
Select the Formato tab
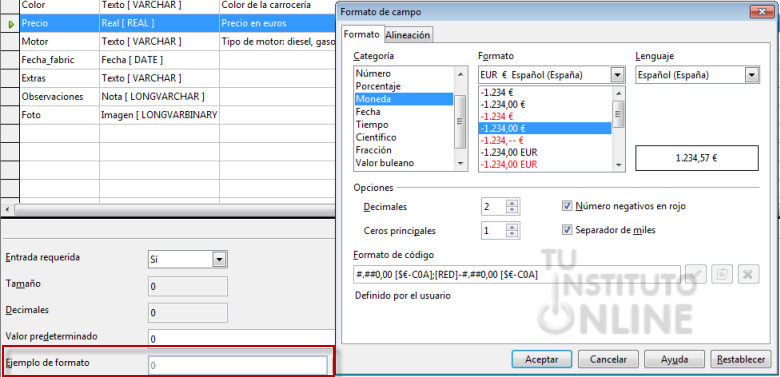(x=362, y=34)
